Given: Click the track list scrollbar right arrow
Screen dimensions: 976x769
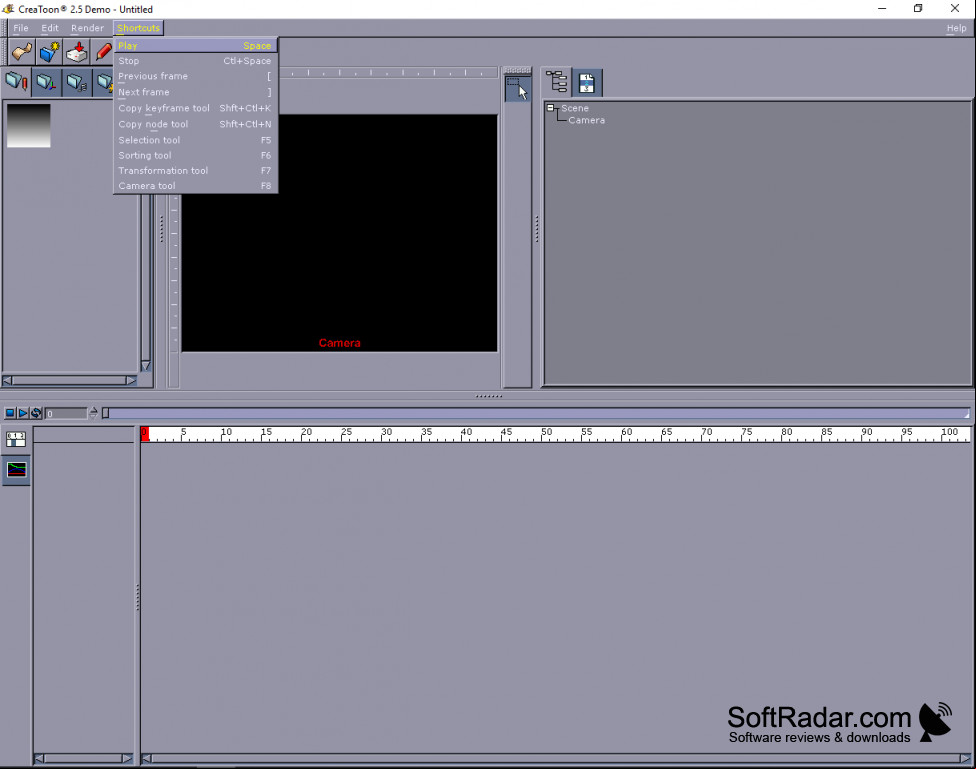Looking at the screenshot, I should [x=127, y=758].
